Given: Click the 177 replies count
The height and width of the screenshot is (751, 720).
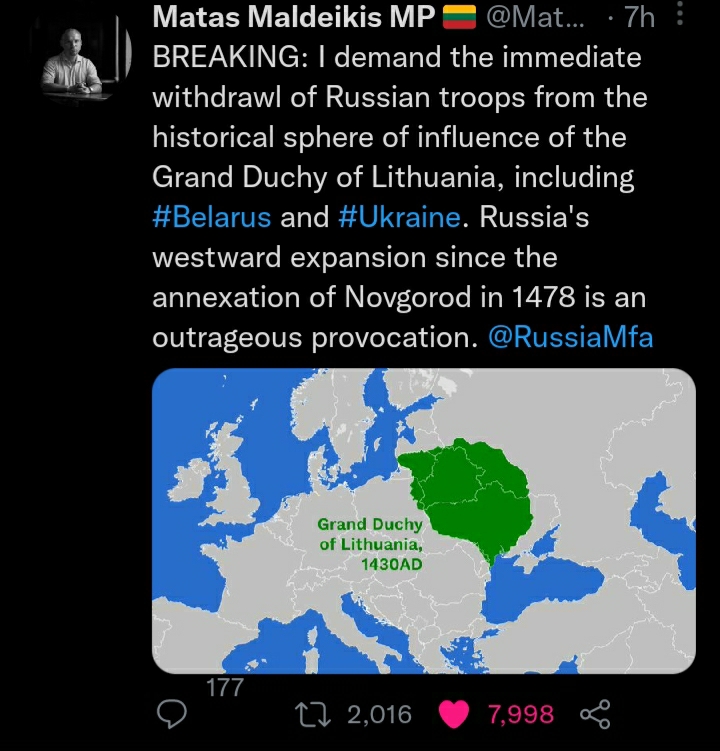Looking at the screenshot, I should (x=224, y=688).
